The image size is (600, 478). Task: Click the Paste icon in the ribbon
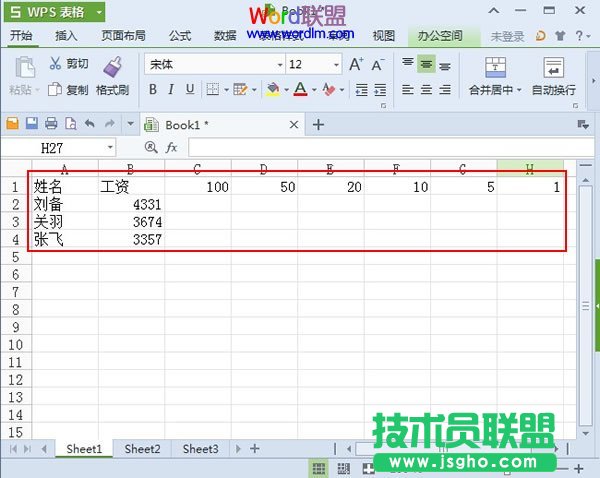click(25, 67)
